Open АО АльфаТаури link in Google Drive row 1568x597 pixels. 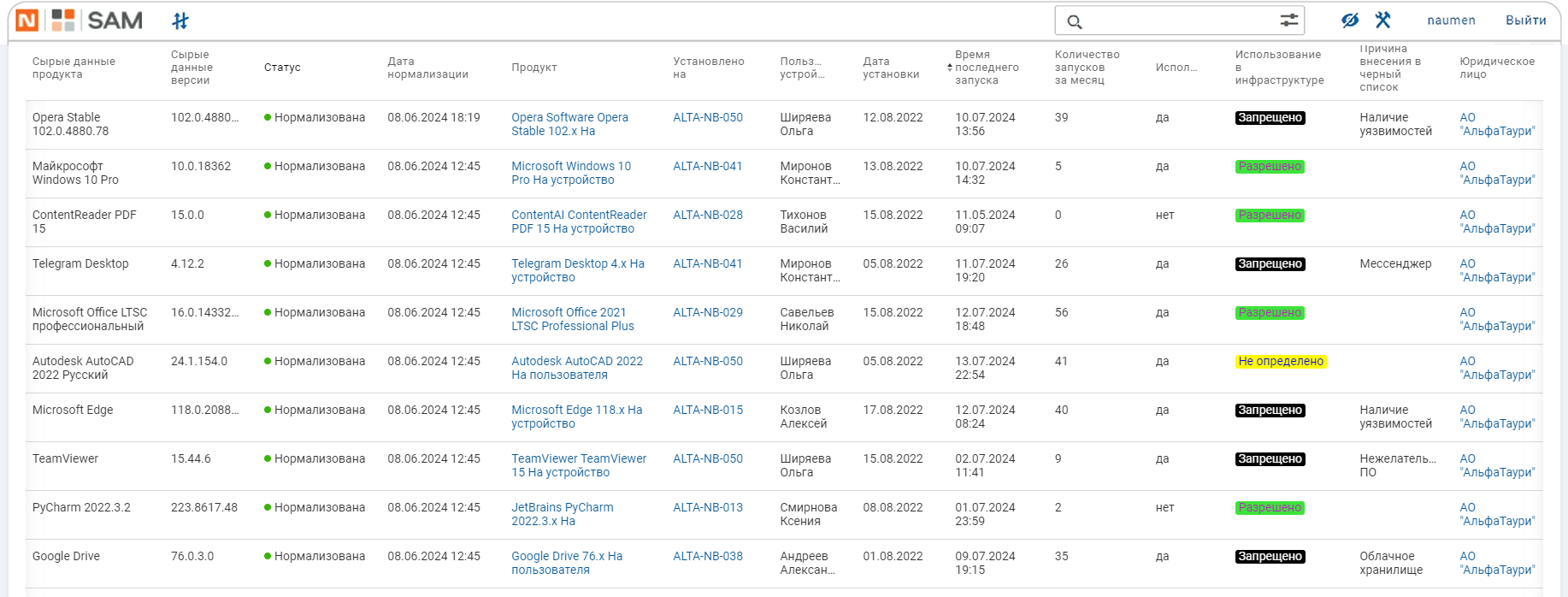(1497, 563)
